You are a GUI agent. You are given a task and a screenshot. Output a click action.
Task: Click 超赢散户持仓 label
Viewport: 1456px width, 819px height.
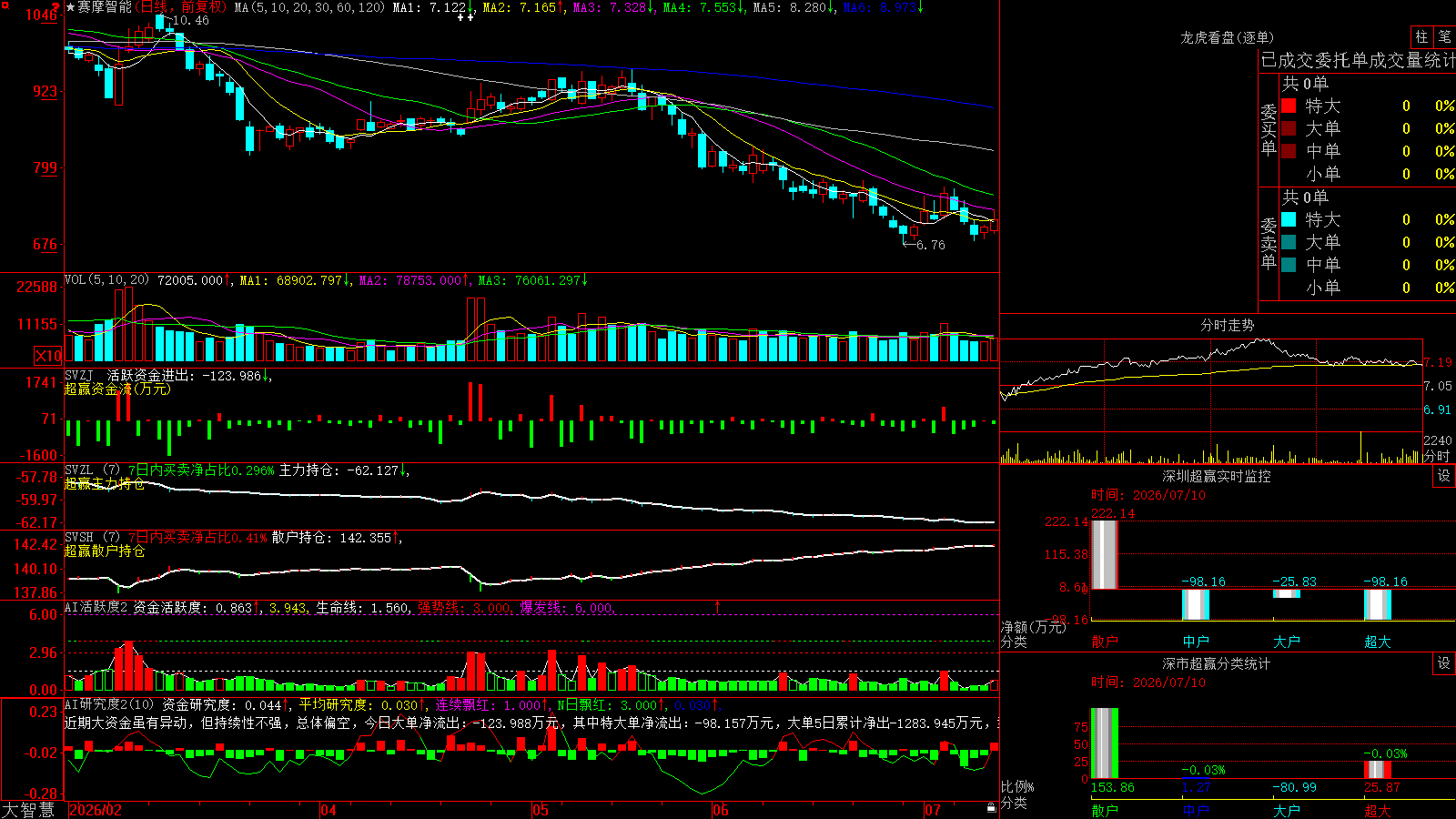105,551
